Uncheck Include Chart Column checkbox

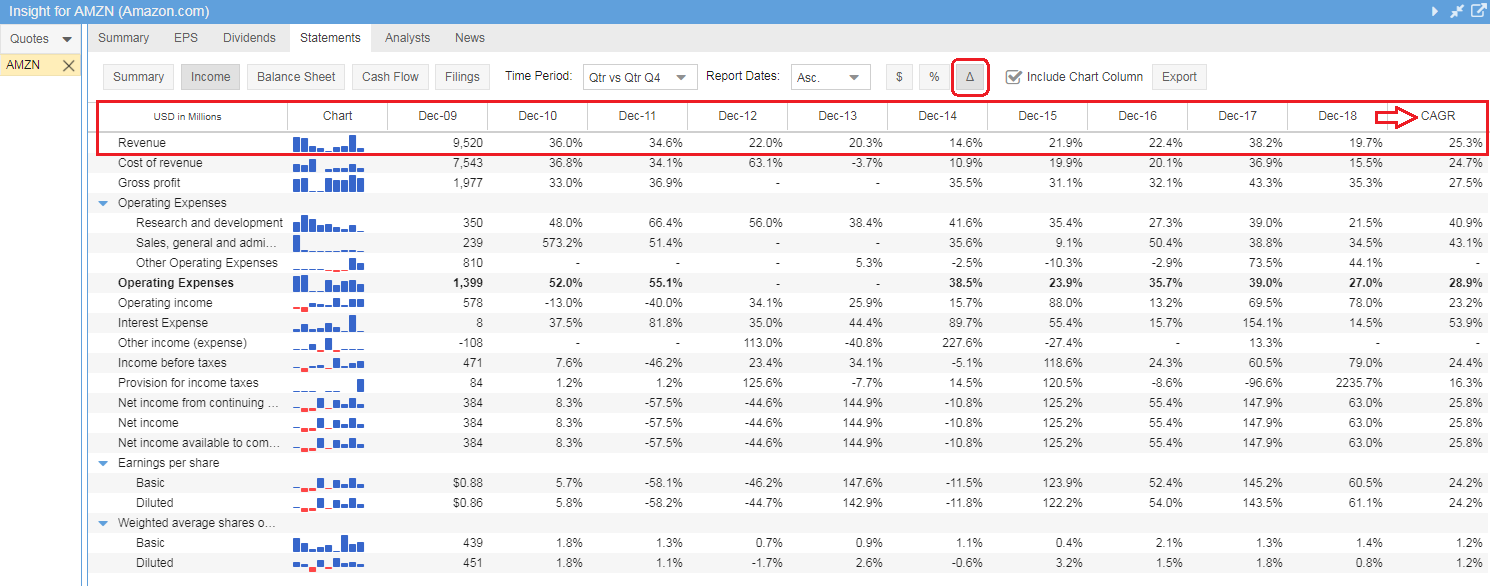(1013, 77)
